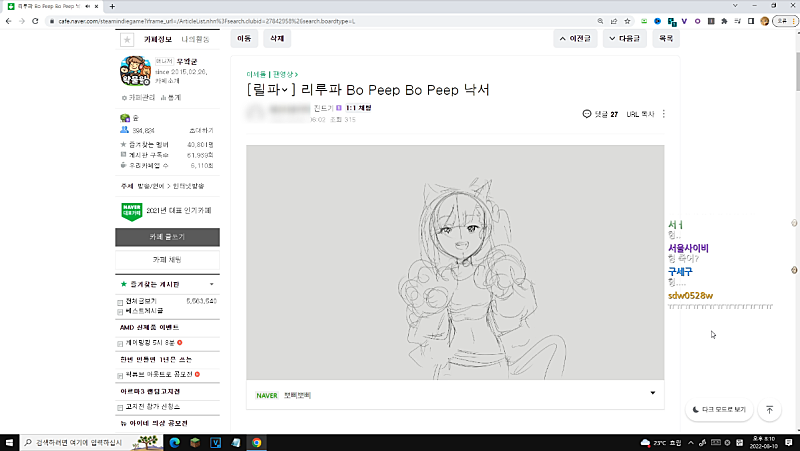Viewport: 800px width, 451px height.
Task: Click the sketch drawing image
Action: [x=455, y=262]
